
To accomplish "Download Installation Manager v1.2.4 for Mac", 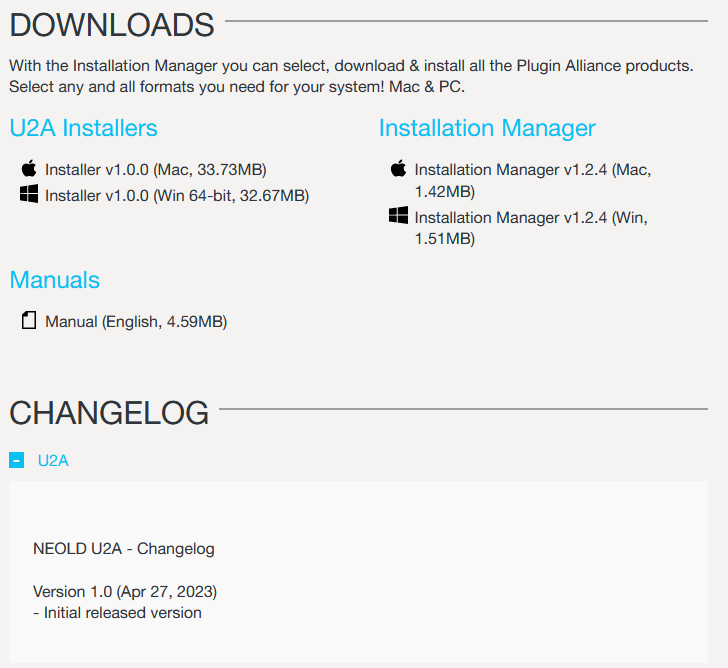I will 533,181.
